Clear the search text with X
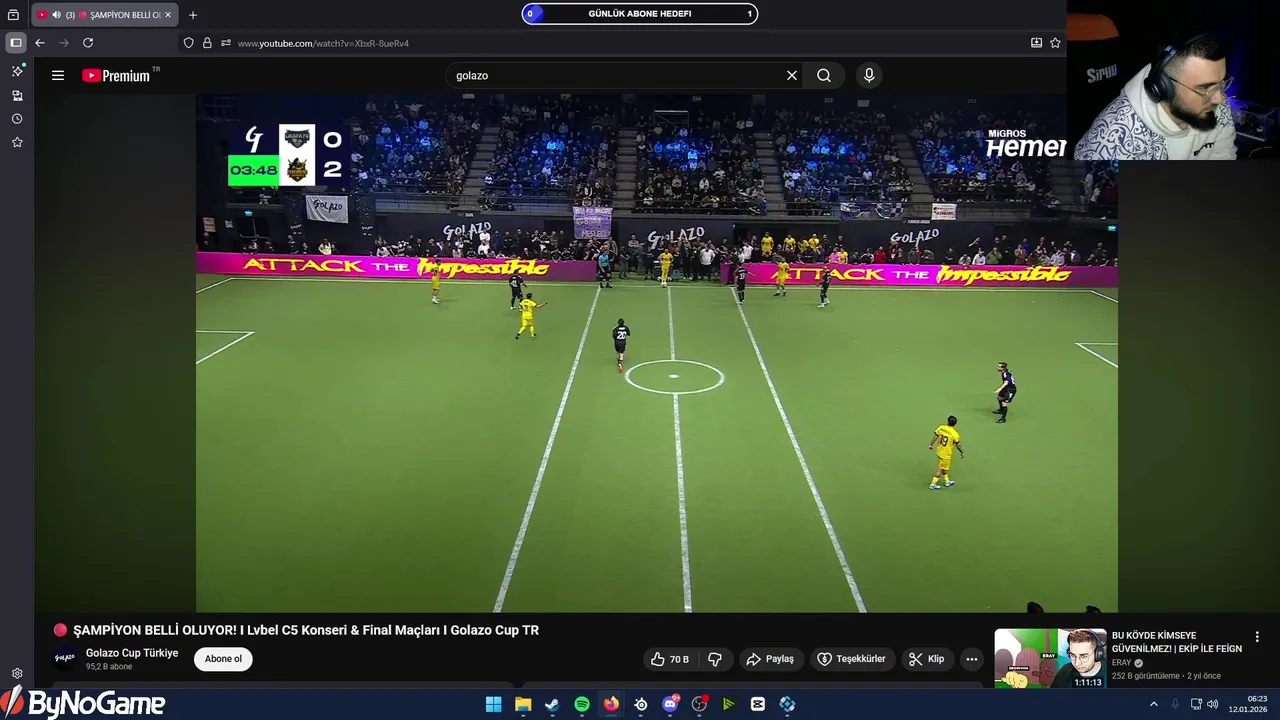This screenshot has height=720, width=1280. [x=792, y=75]
